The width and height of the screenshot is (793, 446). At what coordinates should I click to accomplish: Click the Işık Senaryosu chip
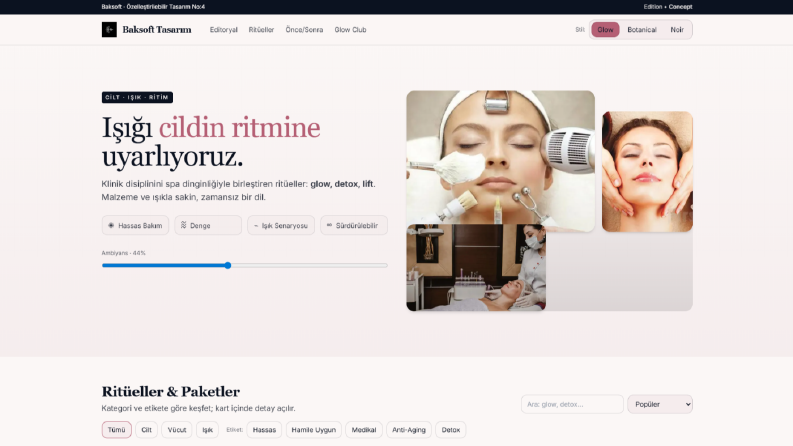pos(281,226)
